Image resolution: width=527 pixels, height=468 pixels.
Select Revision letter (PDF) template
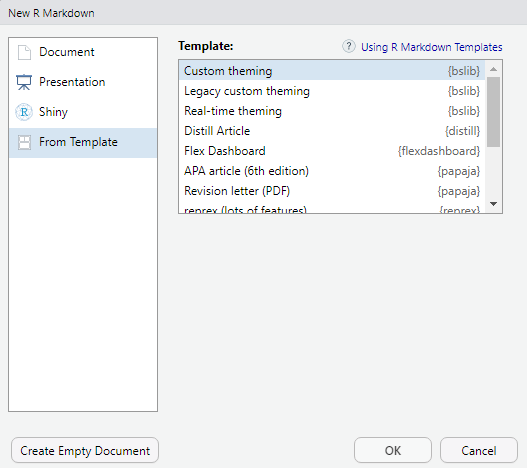pyautogui.click(x=332, y=191)
